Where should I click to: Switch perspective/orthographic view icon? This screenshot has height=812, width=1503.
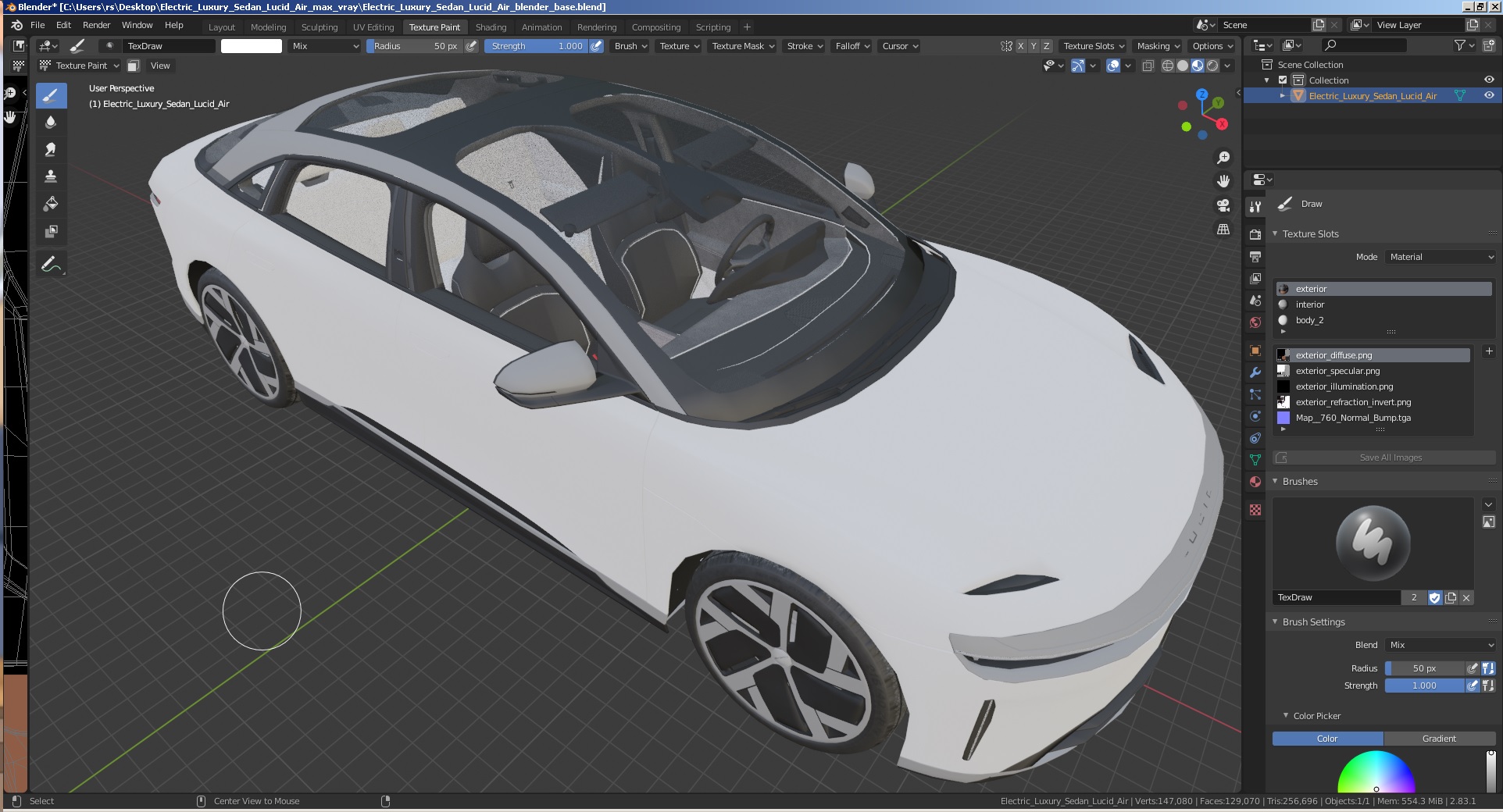1223,230
